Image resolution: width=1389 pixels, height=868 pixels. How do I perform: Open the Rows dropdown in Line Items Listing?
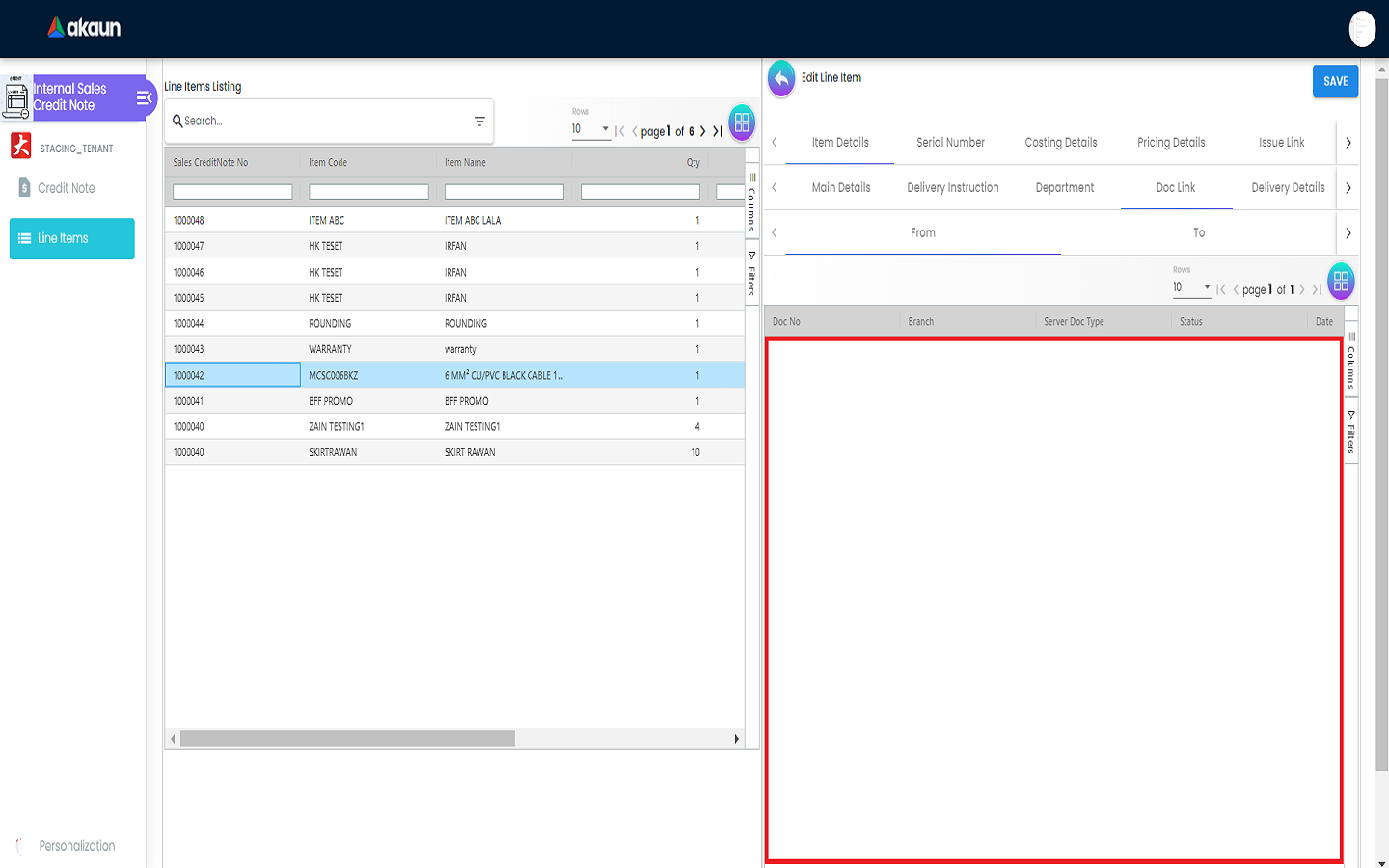(x=590, y=129)
